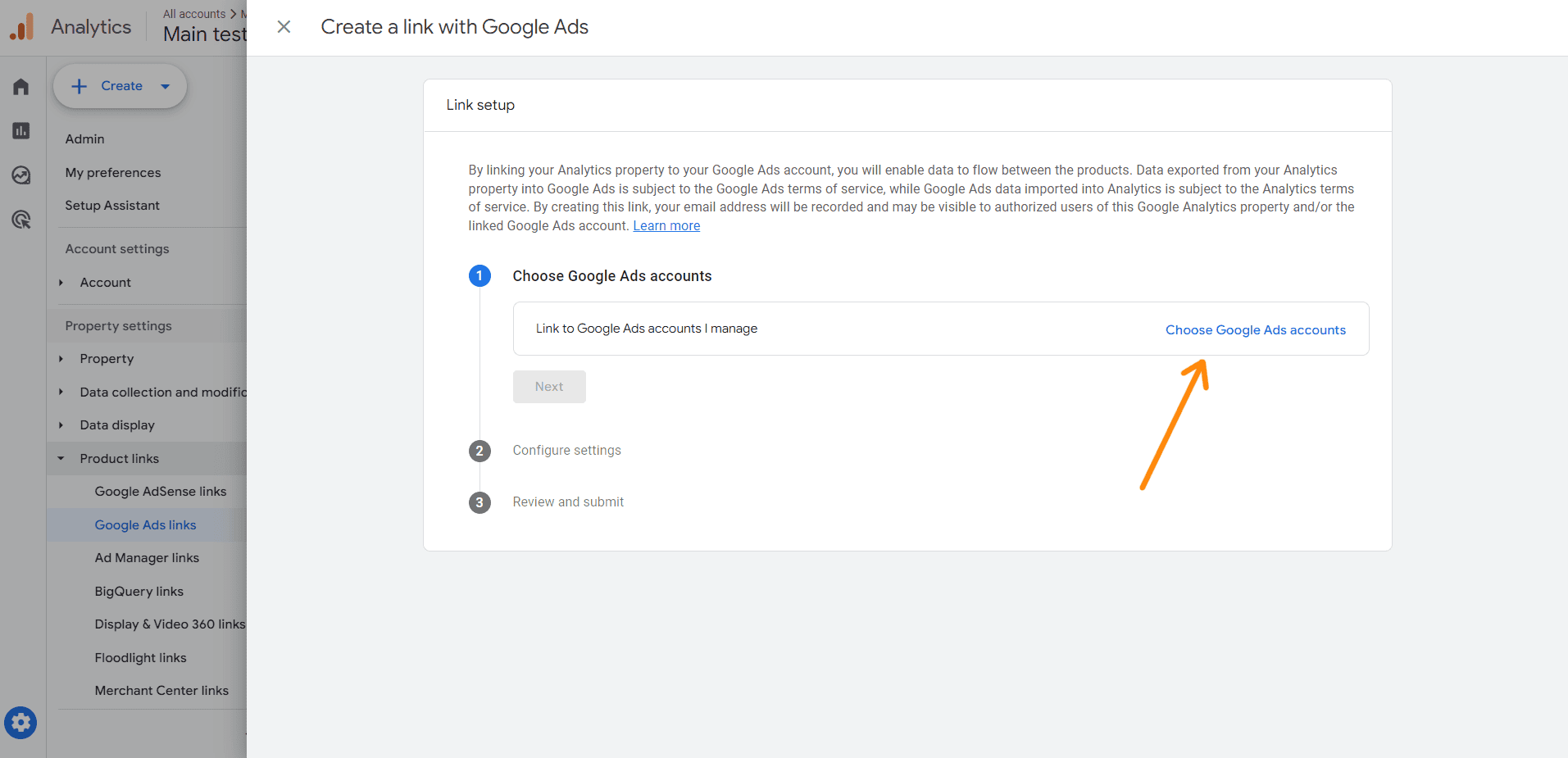Click All accounts breadcrumb
This screenshot has width=1568, height=758.
[194, 14]
